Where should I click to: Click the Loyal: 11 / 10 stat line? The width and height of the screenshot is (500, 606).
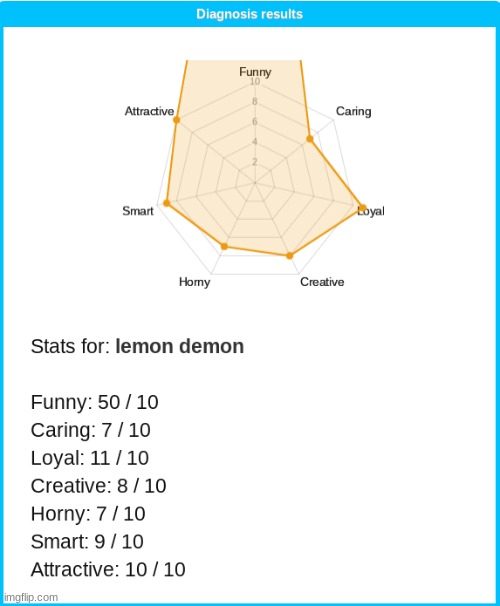point(90,458)
